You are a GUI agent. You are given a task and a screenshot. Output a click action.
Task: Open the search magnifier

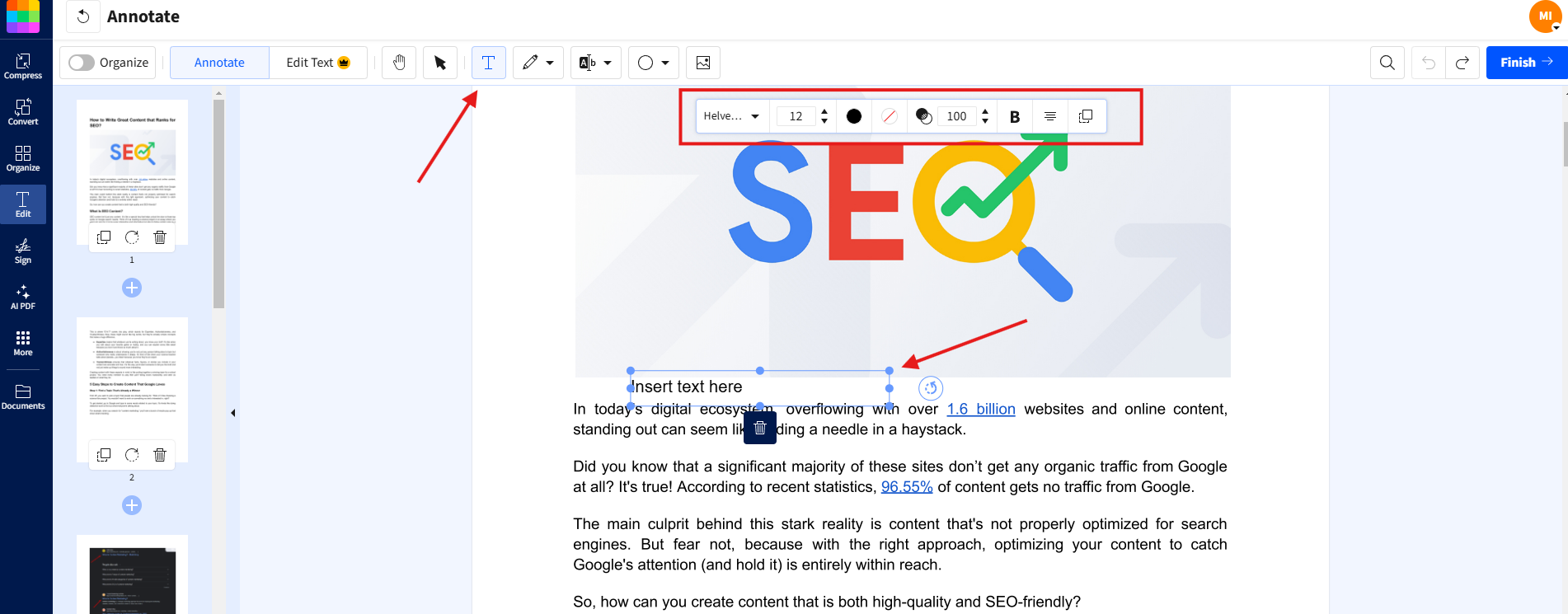[1387, 63]
